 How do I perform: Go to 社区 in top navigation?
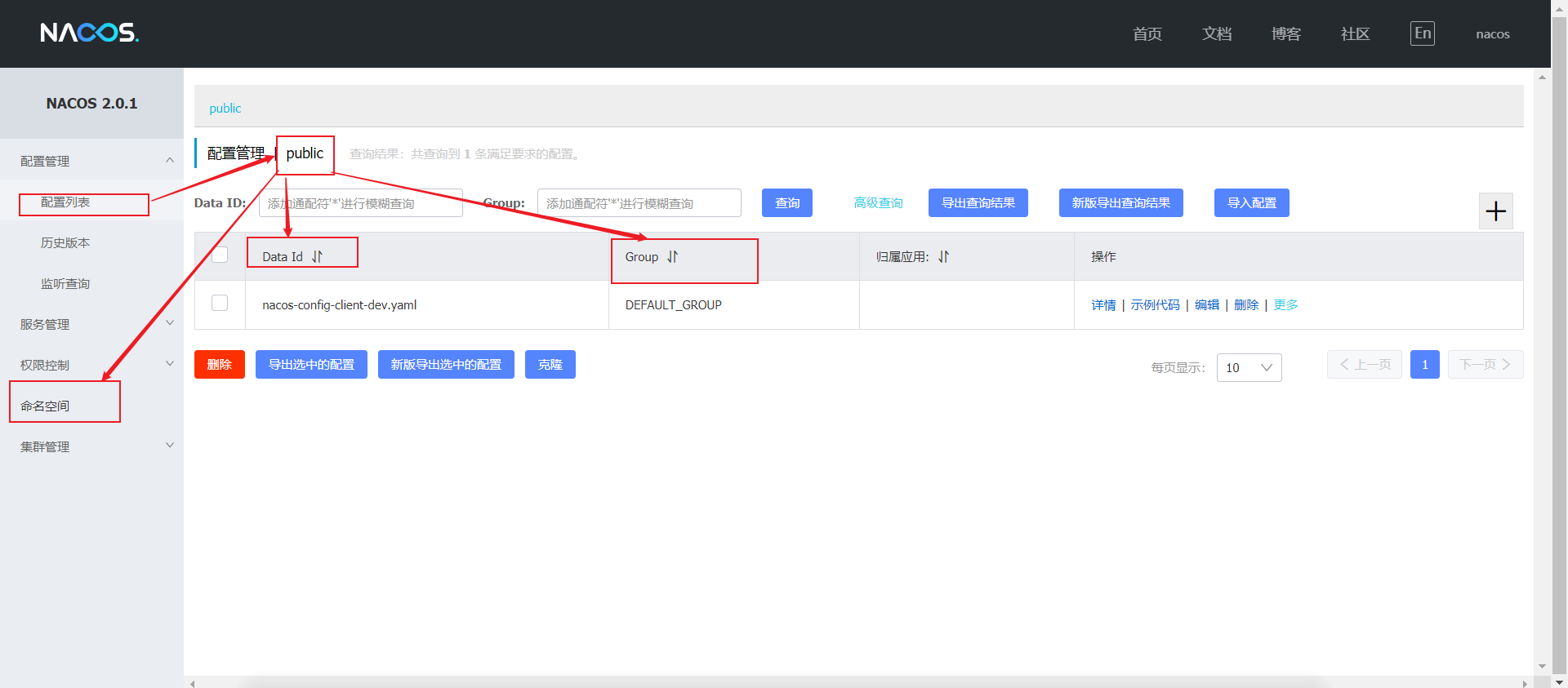[x=1355, y=33]
